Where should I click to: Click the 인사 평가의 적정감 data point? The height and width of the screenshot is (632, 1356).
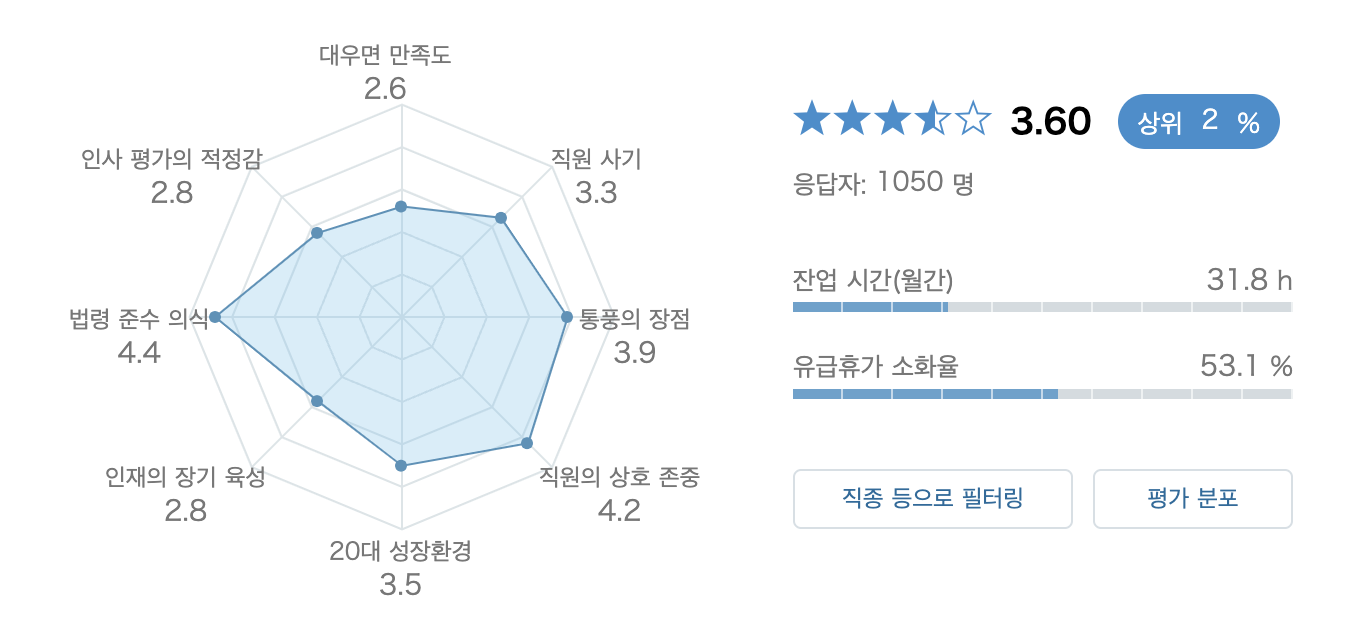click(316, 231)
